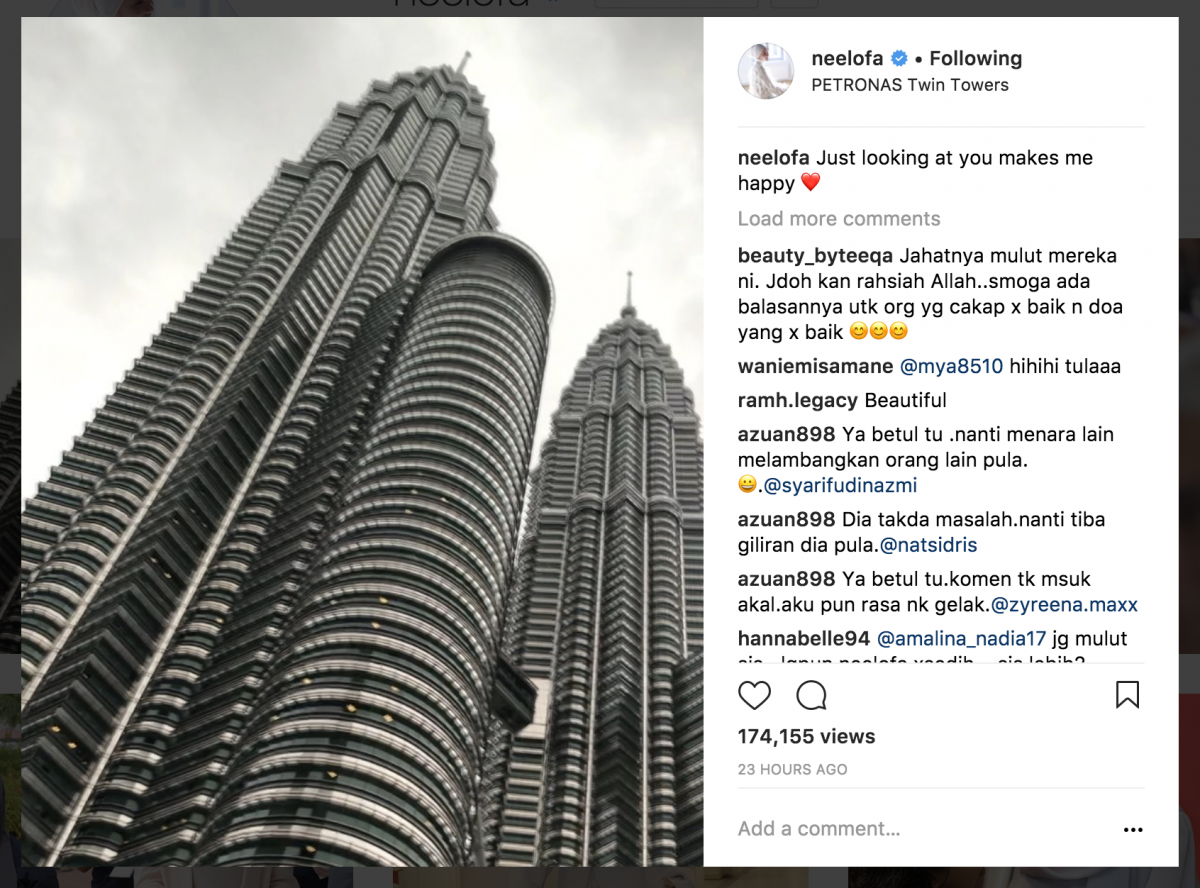Click the 23 HOURS AGO timestamp
The width and height of the screenshot is (1200, 888).
click(x=792, y=770)
